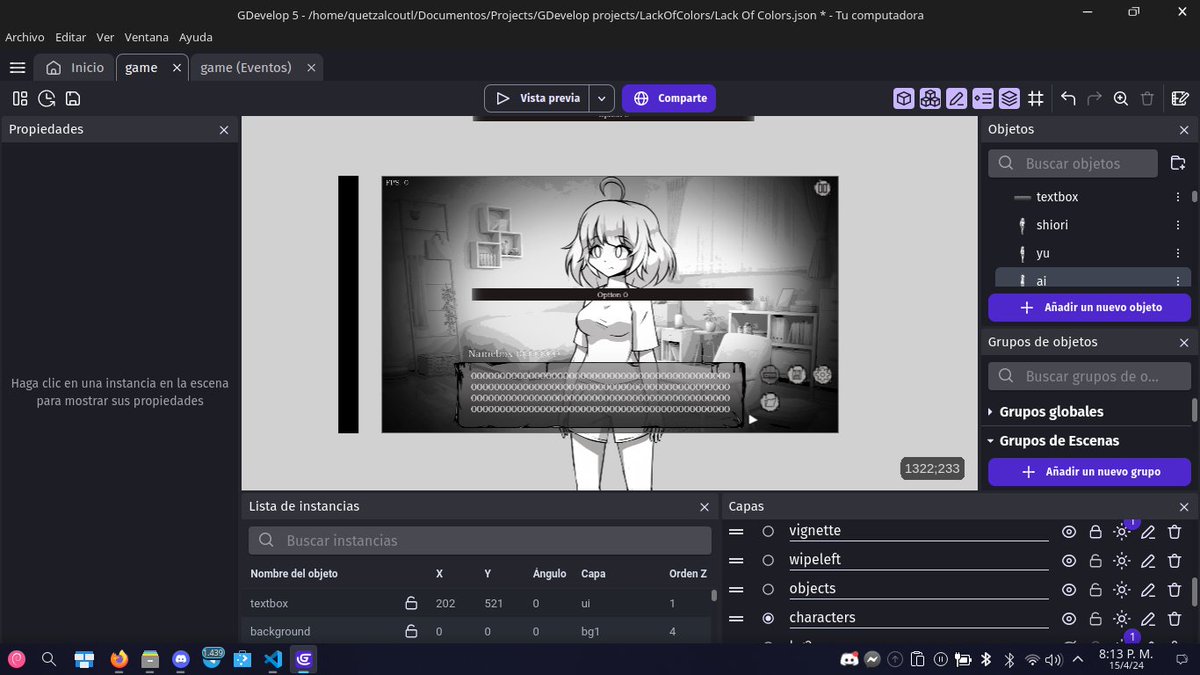The height and width of the screenshot is (675, 1200).
Task: Open options menu for yu object
Action: click(1178, 253)
